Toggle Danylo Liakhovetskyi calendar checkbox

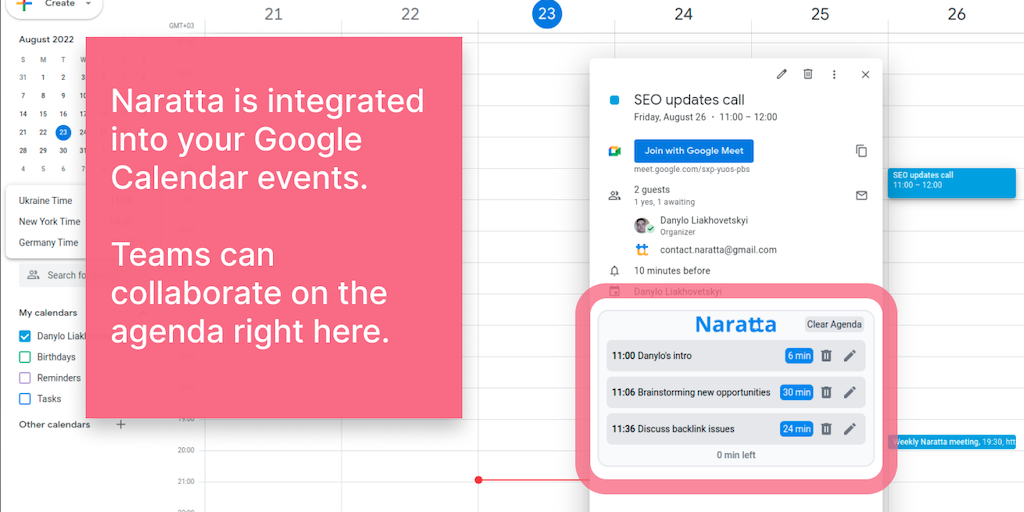25,336
